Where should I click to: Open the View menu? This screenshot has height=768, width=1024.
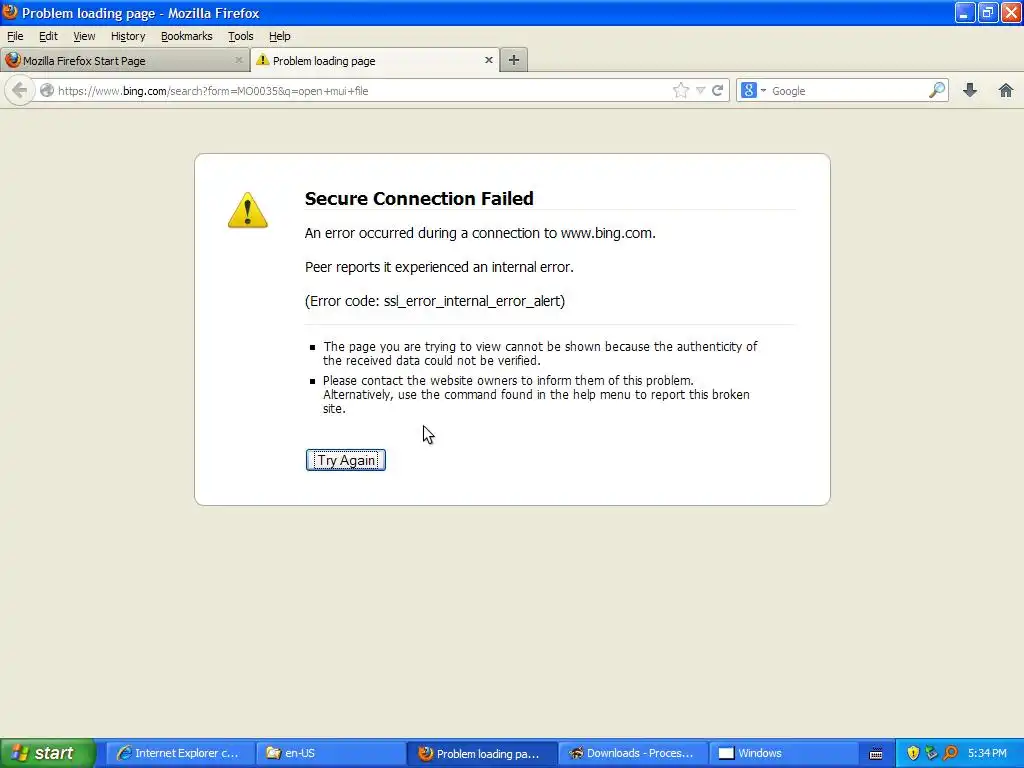click(x=84, y=37)
